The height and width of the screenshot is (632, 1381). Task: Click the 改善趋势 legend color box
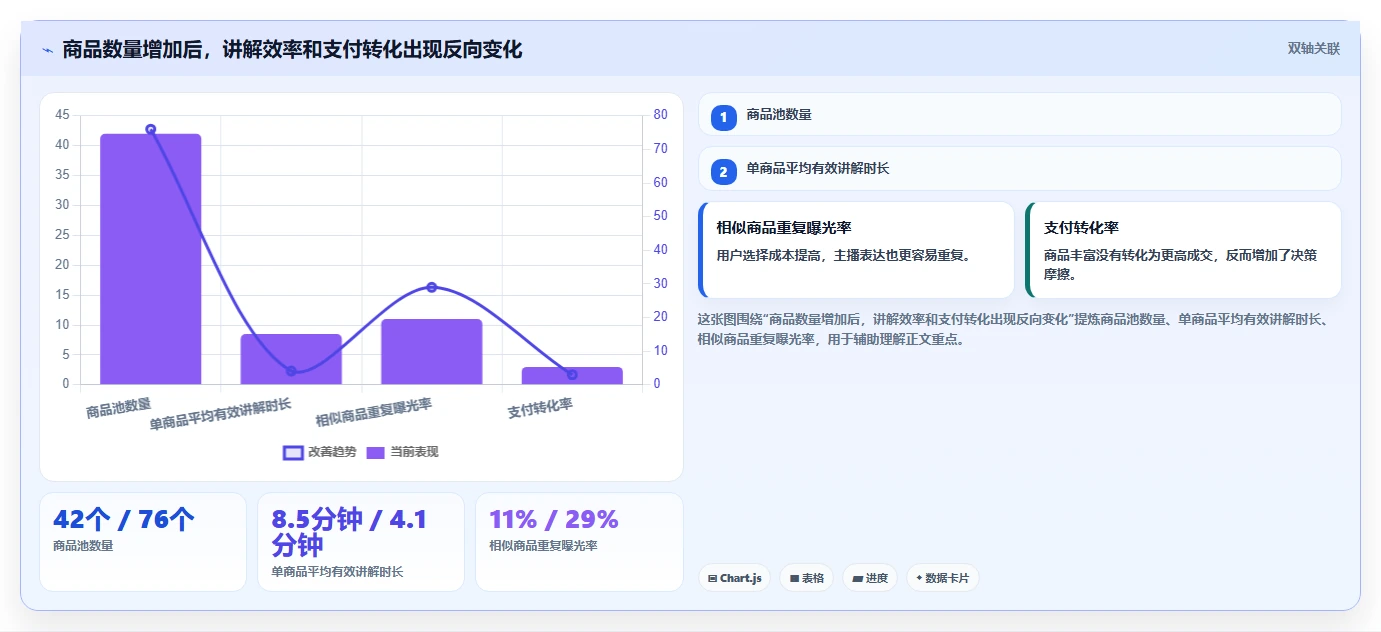[x=293, y=452]
